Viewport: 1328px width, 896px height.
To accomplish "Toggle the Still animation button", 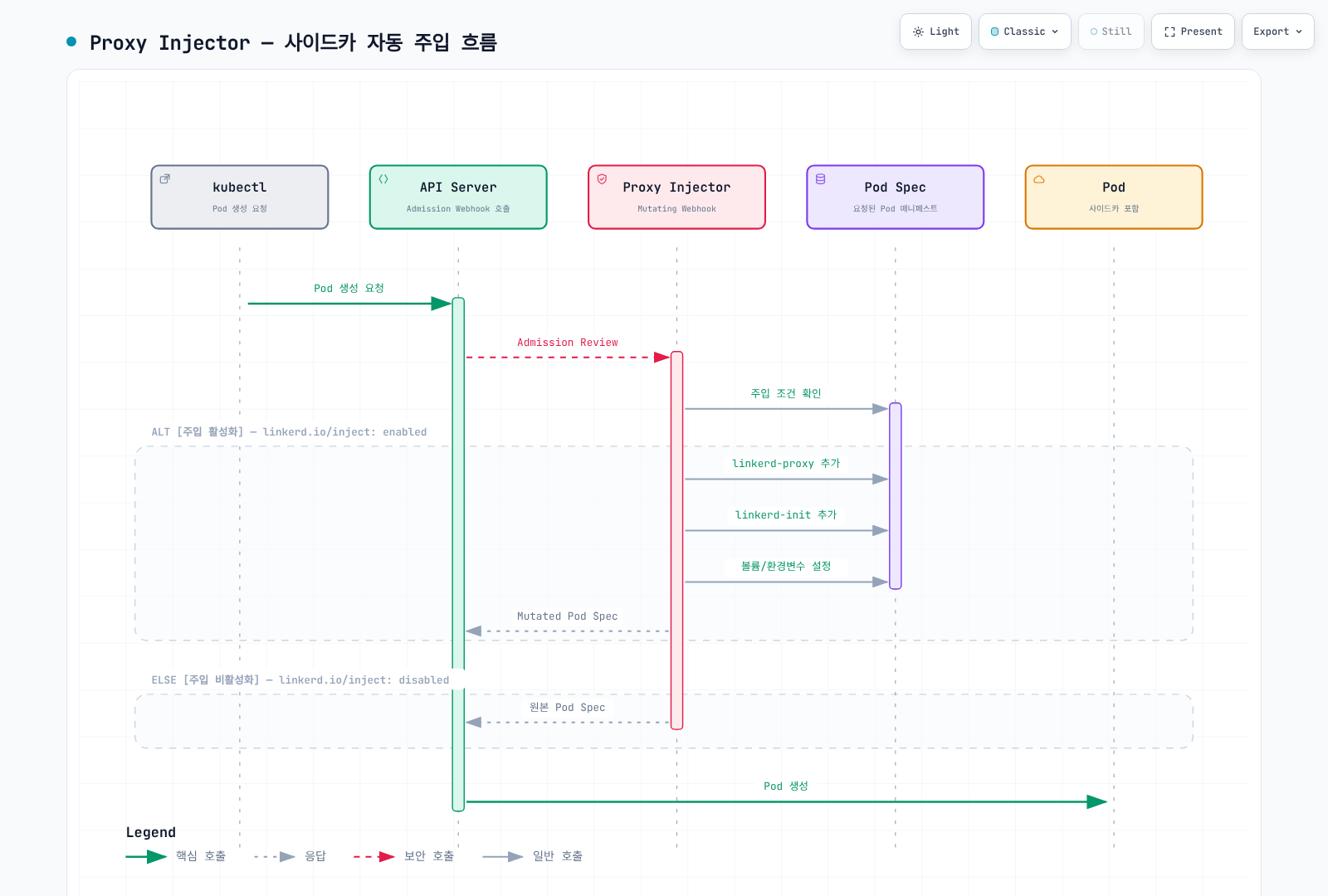I will tap(1111, 32).
